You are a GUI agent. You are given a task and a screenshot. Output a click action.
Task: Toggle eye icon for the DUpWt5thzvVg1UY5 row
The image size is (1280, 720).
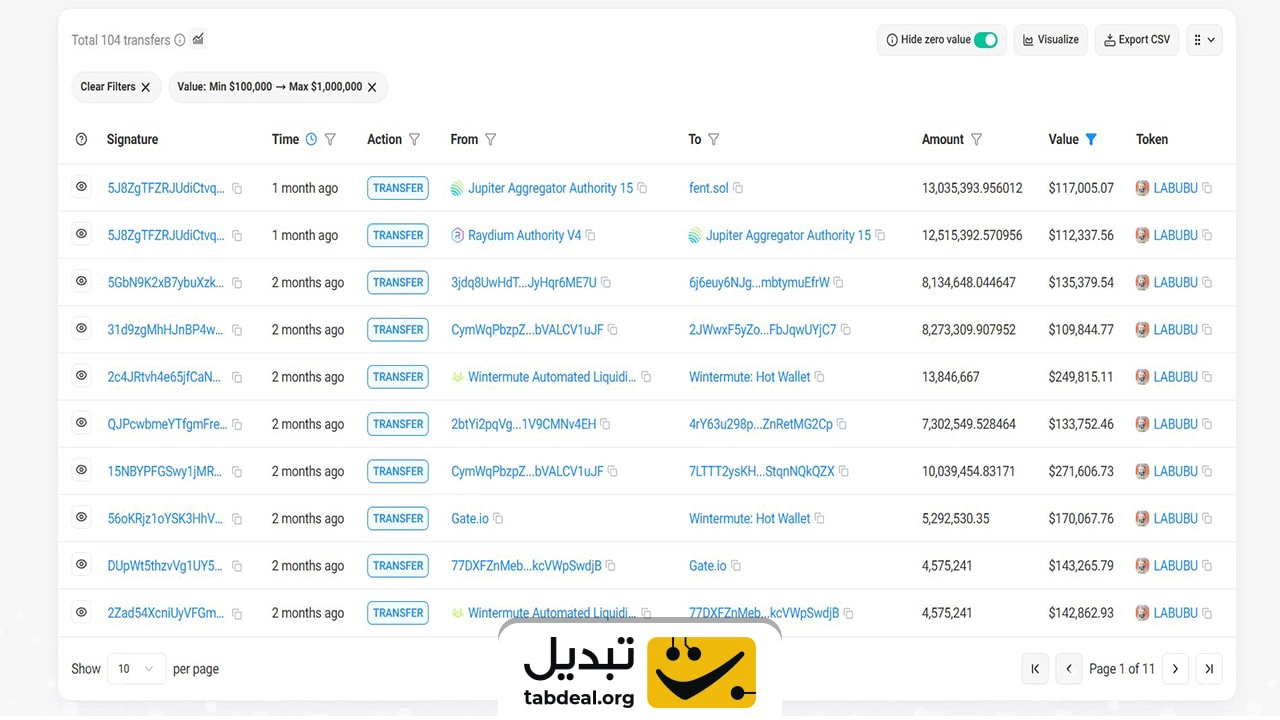[x=82, y=564]
